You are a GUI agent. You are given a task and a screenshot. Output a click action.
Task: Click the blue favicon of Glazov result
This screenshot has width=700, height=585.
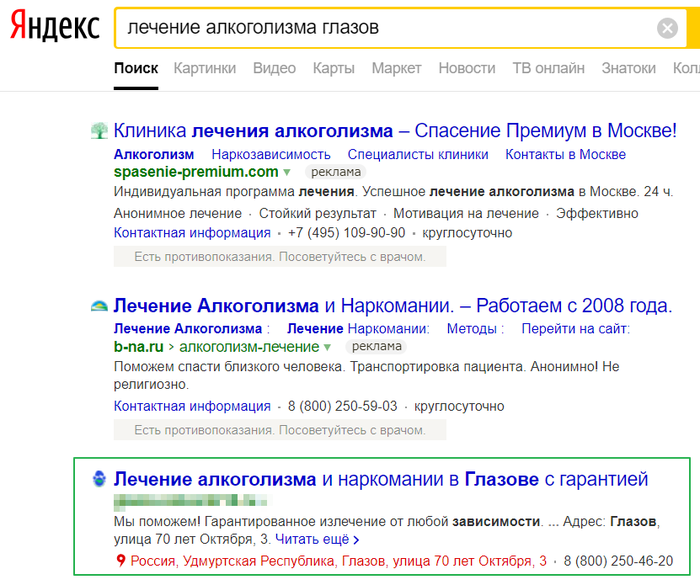100,480
